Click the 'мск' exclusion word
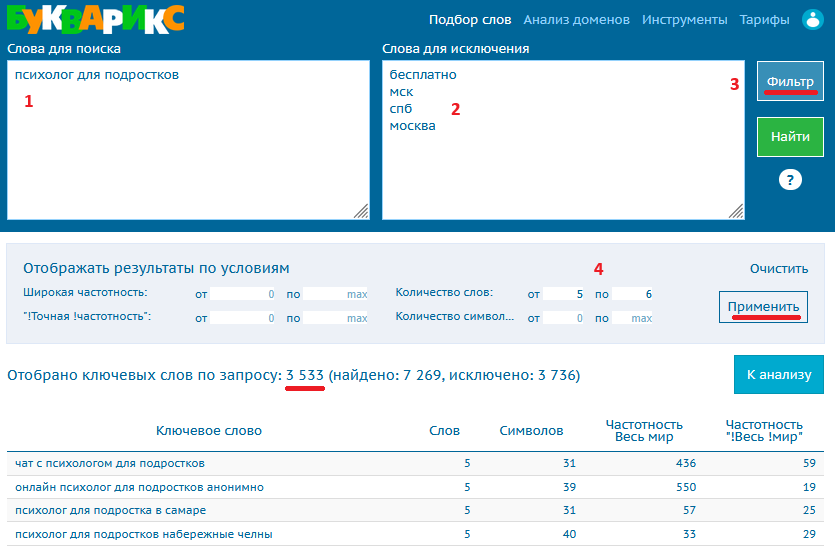 point(402,92)
